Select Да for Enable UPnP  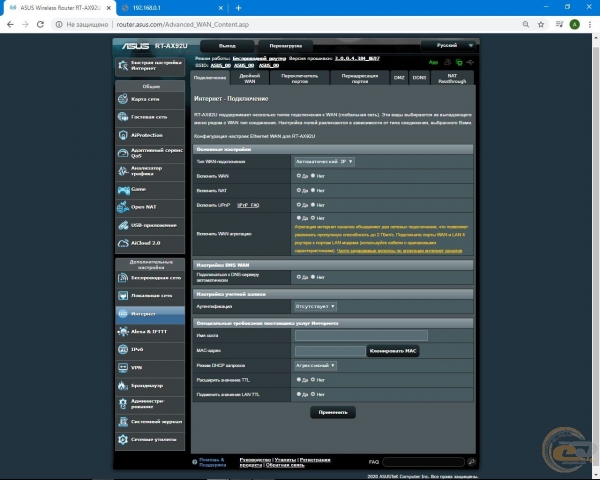[299, 205]
